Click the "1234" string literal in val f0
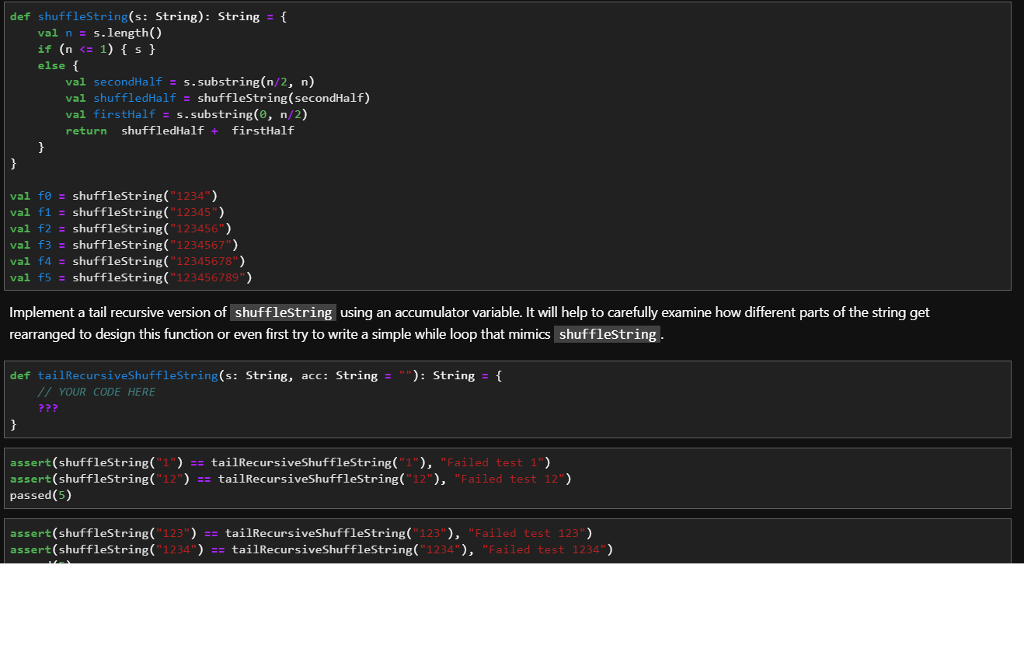Screen dimensions: 1024x659 [190, 195]
